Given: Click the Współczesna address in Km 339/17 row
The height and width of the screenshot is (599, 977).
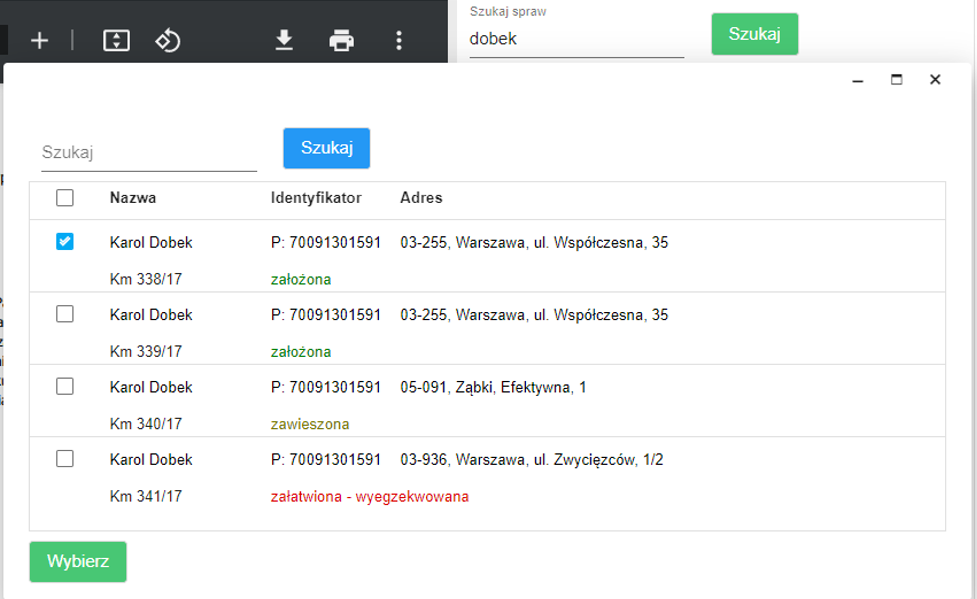Looking at the screenshot, I should (534, 315).
